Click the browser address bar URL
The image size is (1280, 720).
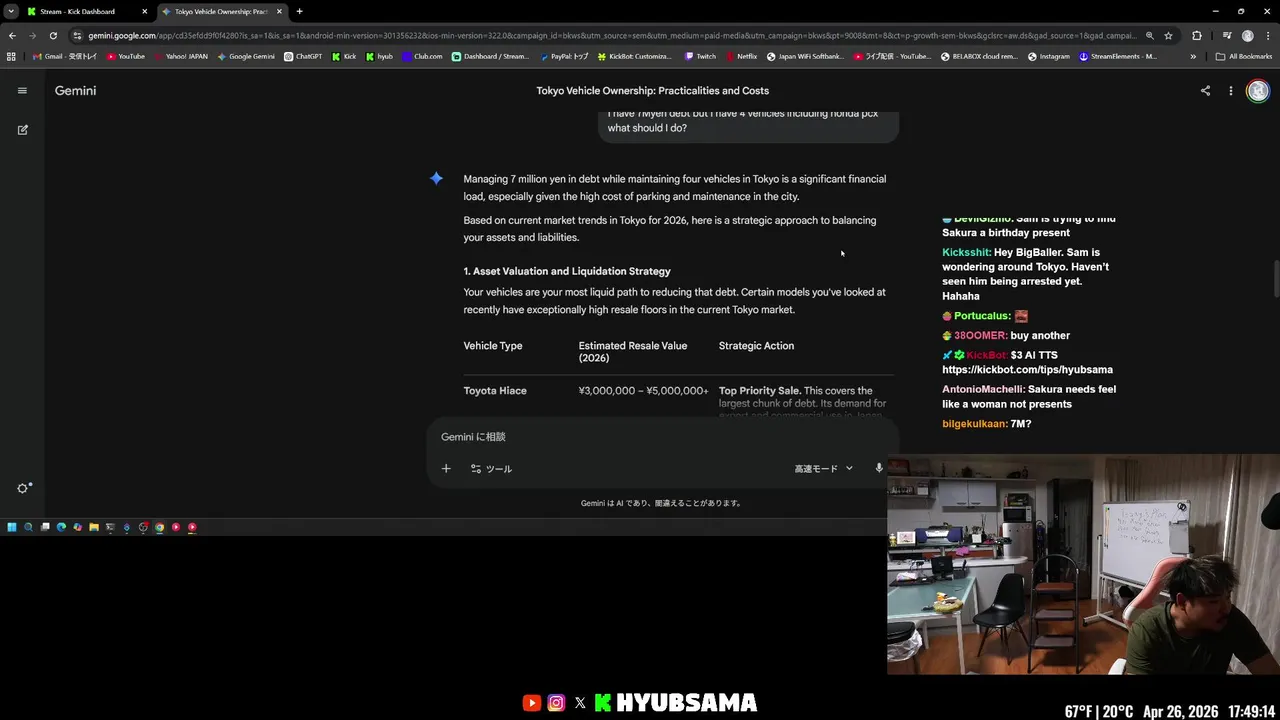pos(612,35)
